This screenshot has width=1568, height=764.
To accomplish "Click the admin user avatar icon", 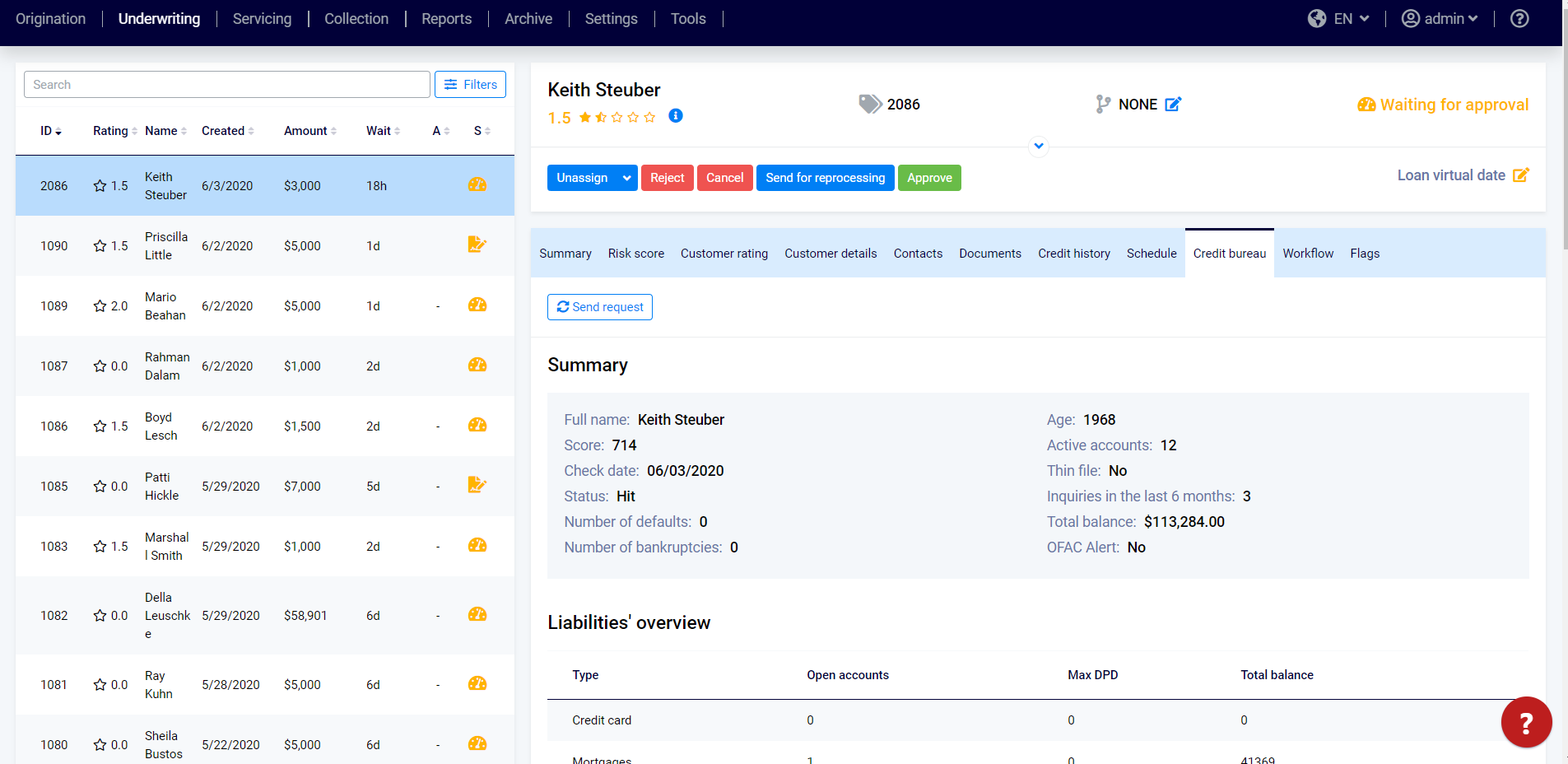I will point(1411,18).
